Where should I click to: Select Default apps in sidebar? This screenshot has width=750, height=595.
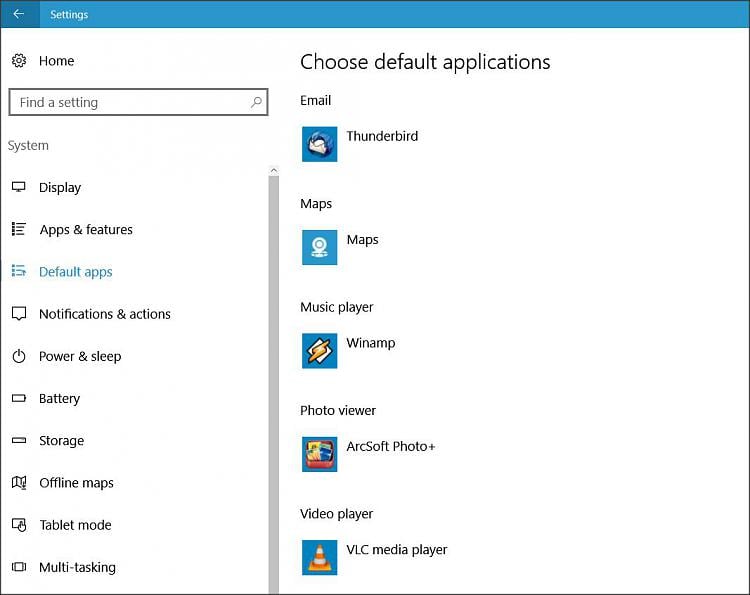(75, 272)
